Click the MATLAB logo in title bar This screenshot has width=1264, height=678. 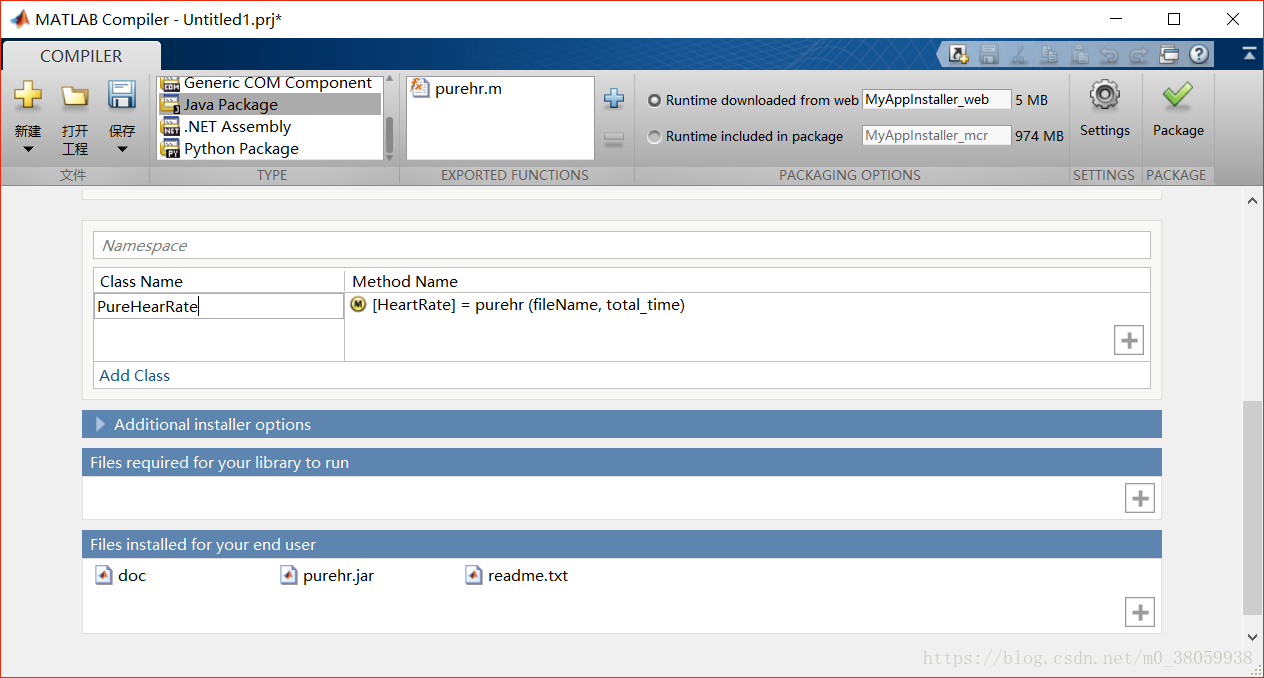click(x=19, y=19)
